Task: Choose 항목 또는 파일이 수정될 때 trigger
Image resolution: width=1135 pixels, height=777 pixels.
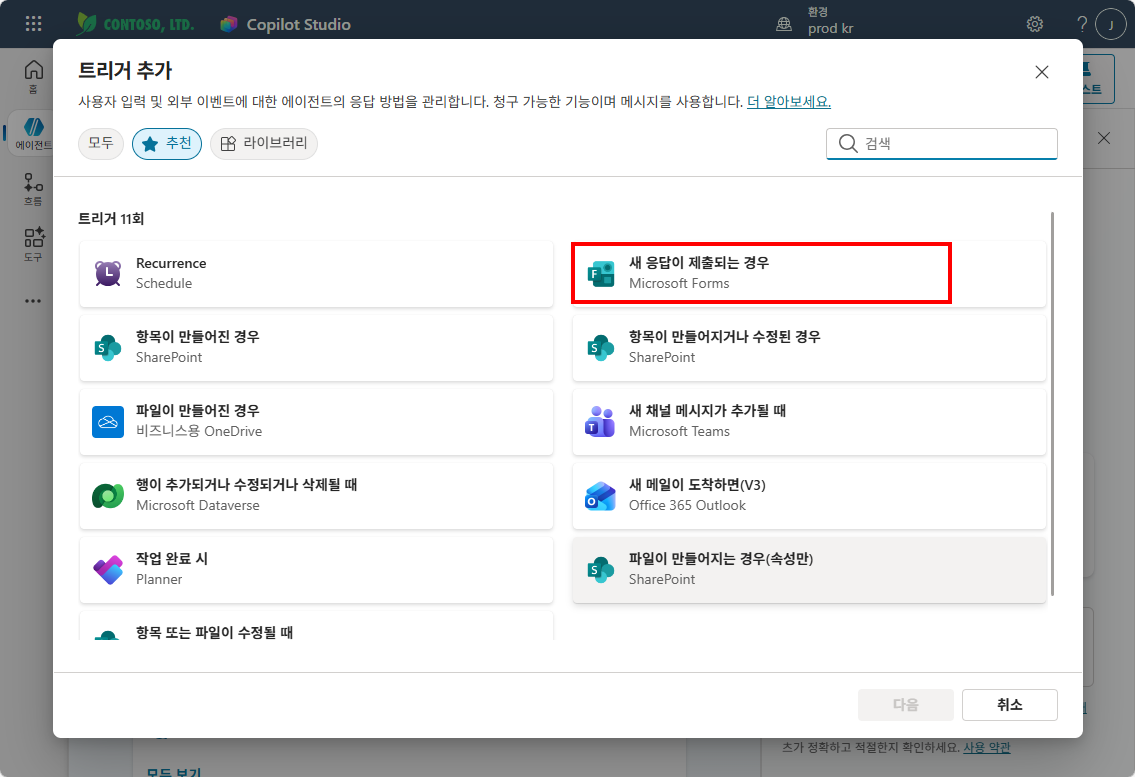Action: click(x=316, y=626)
